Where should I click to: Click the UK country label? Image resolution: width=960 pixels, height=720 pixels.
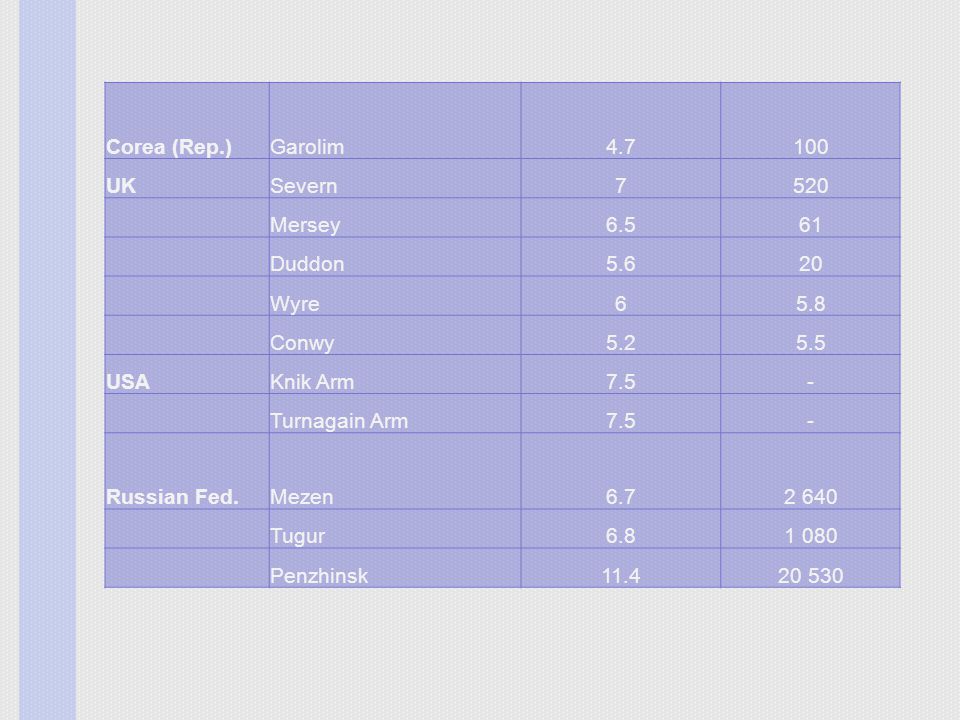tap(121, 186)
